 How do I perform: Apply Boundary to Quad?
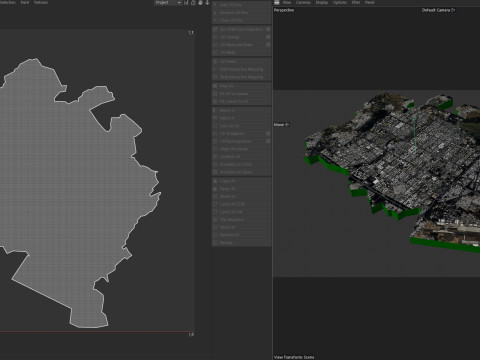point(241,172)
